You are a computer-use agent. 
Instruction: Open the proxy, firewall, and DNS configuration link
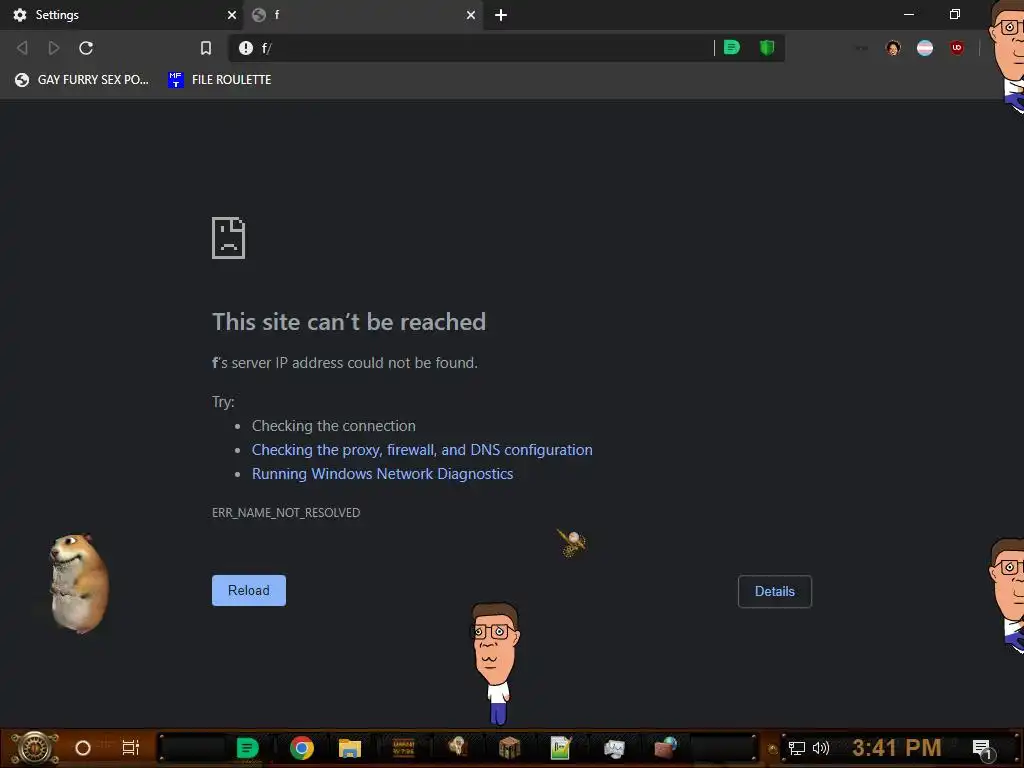click(422, 450)
